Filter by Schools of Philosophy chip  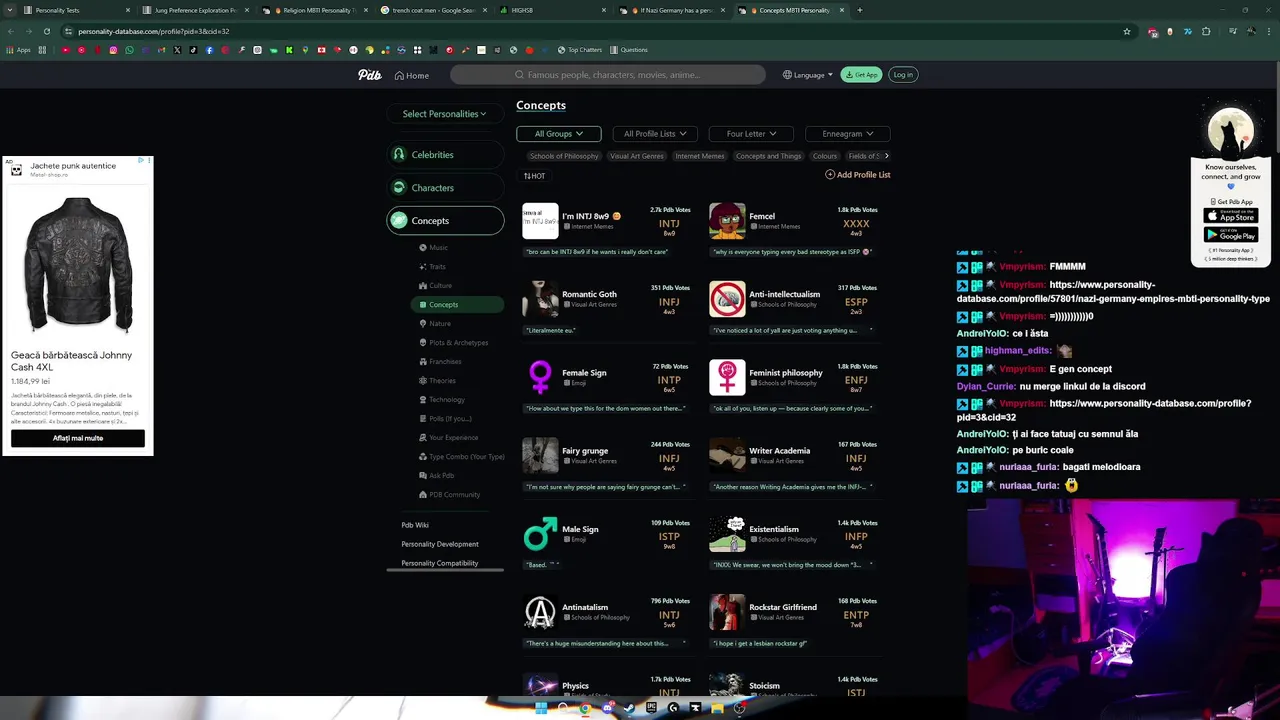click(564, 156)
